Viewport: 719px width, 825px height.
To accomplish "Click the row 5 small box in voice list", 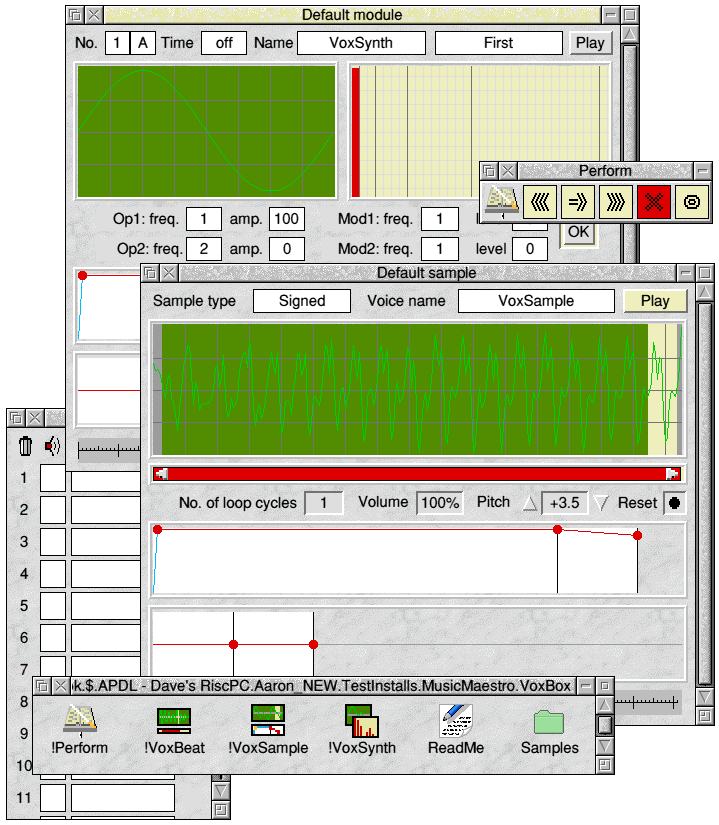I will click(53, 606).
